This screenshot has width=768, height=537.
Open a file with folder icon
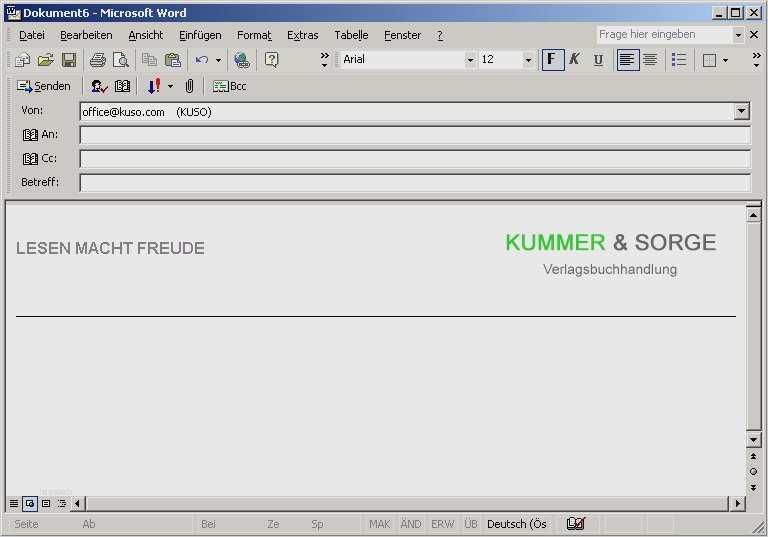46,60
